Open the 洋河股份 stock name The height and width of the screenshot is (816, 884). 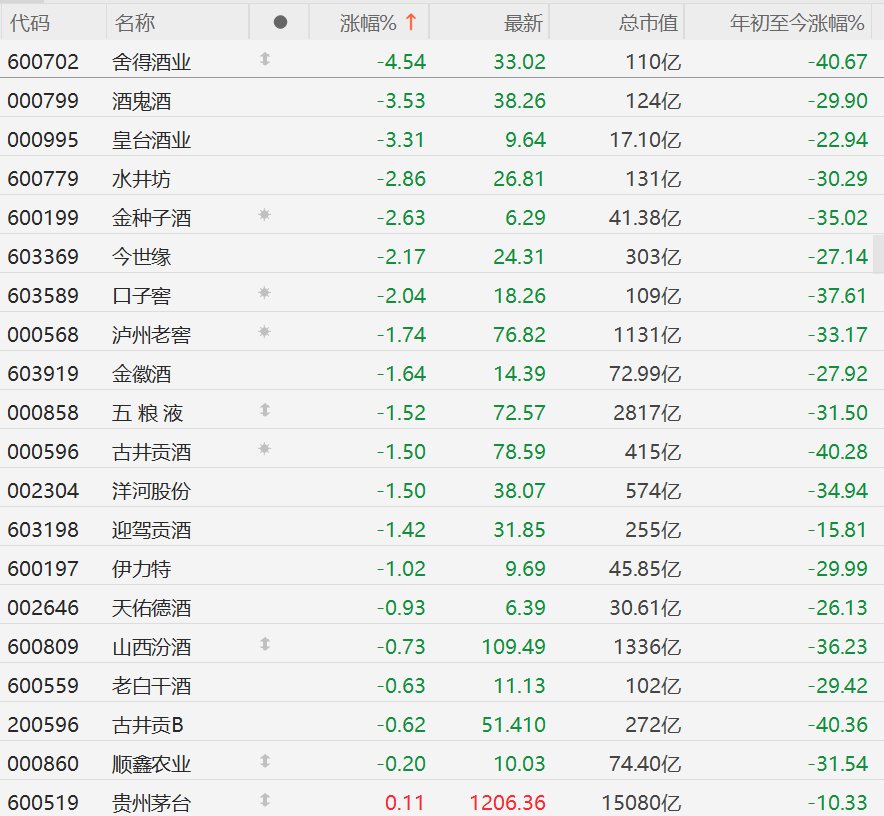click(x=151, y=491)
